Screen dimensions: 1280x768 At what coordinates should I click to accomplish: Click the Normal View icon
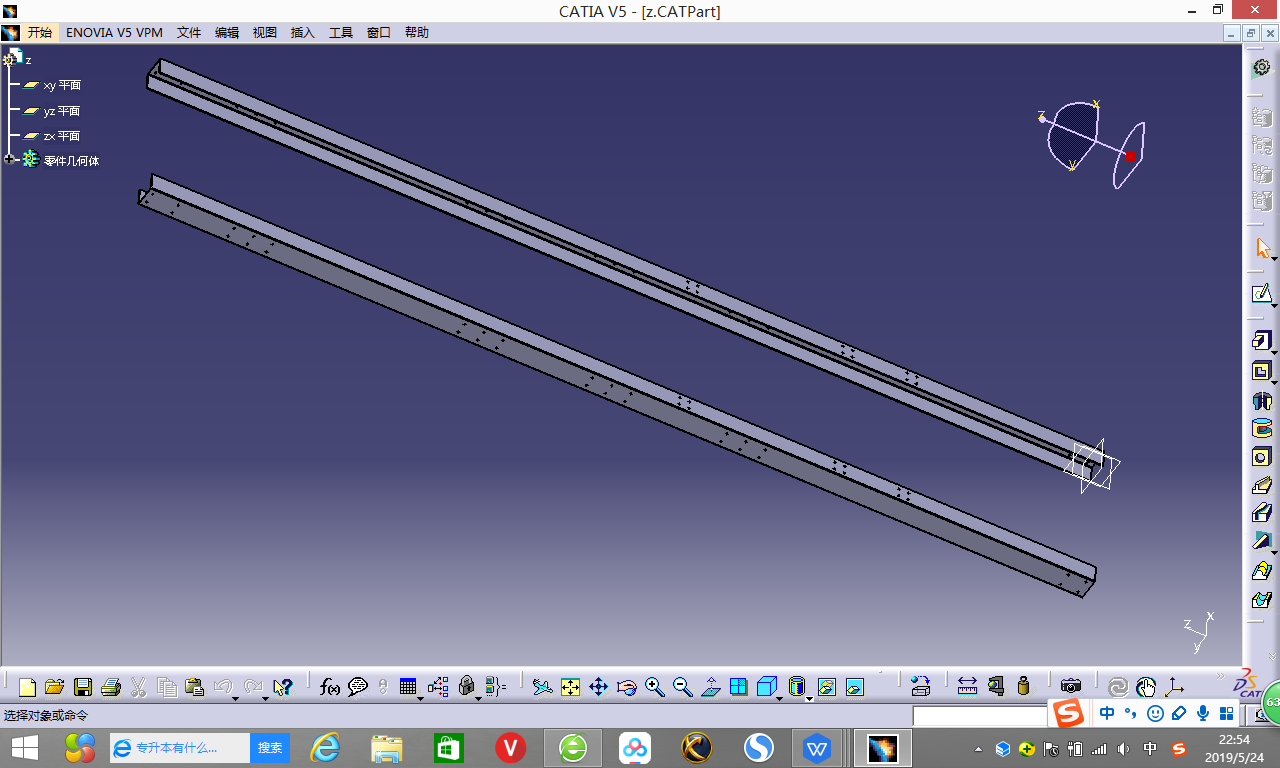point(711,687)
